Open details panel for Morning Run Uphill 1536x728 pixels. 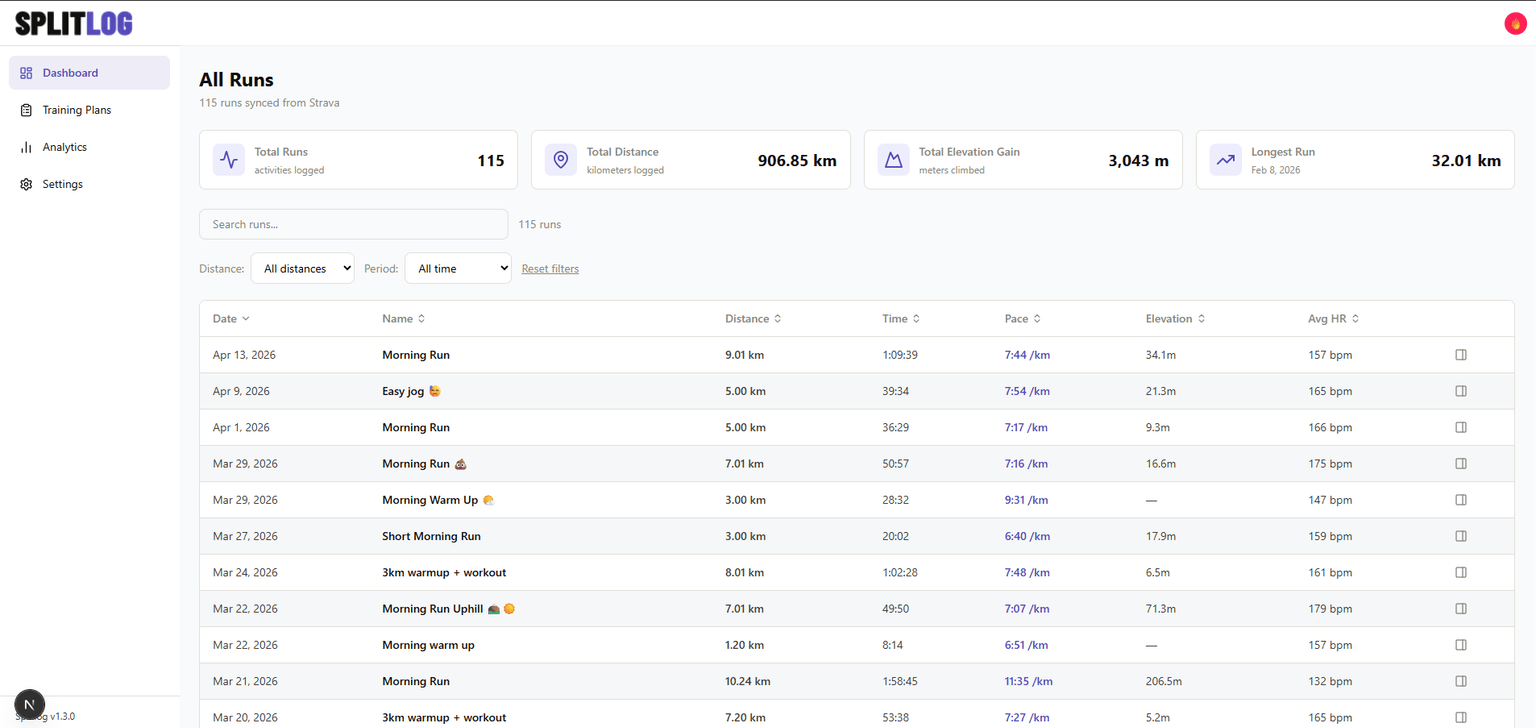[x=1461, y=608]
